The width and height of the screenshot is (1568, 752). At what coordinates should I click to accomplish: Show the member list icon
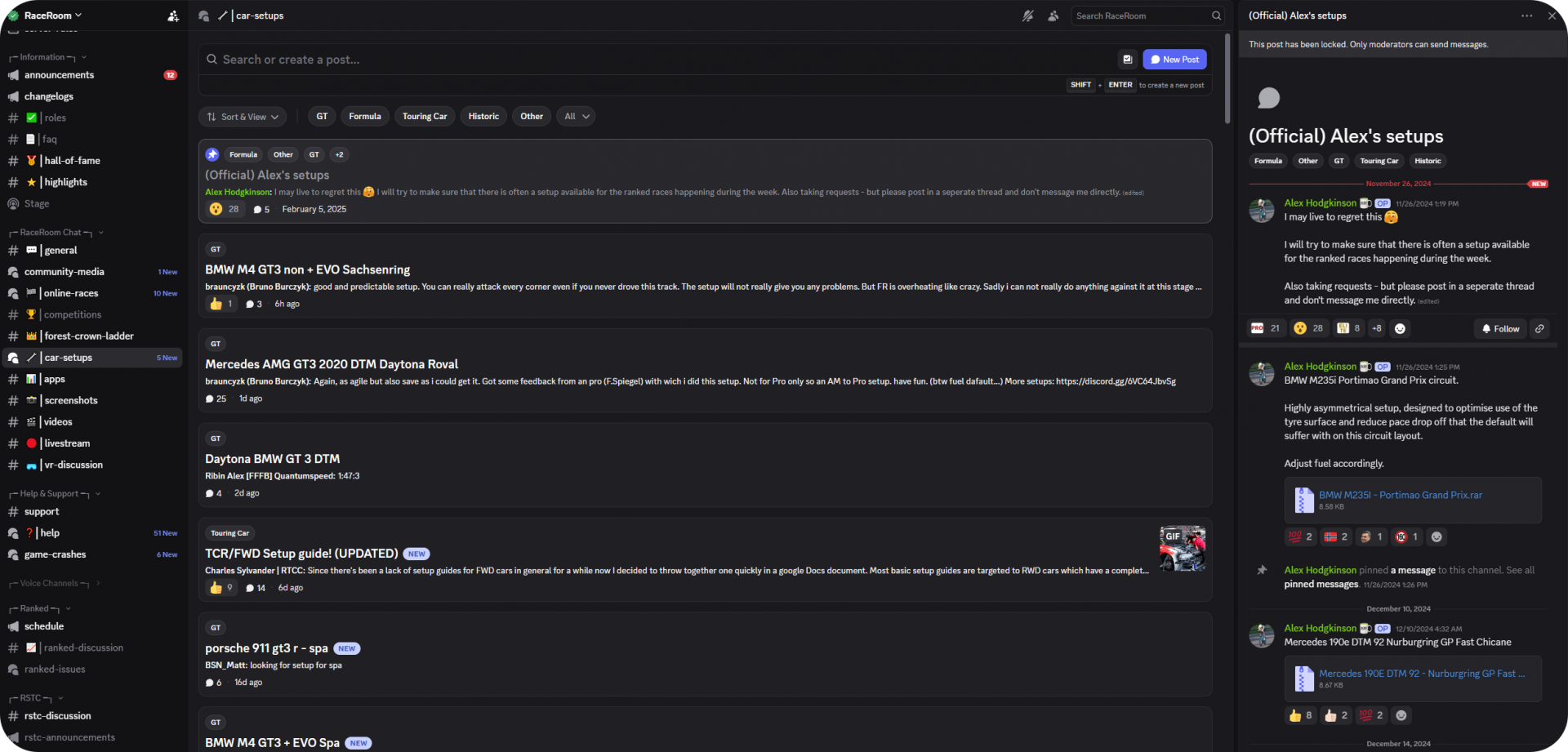click(x=1053, y=16)
